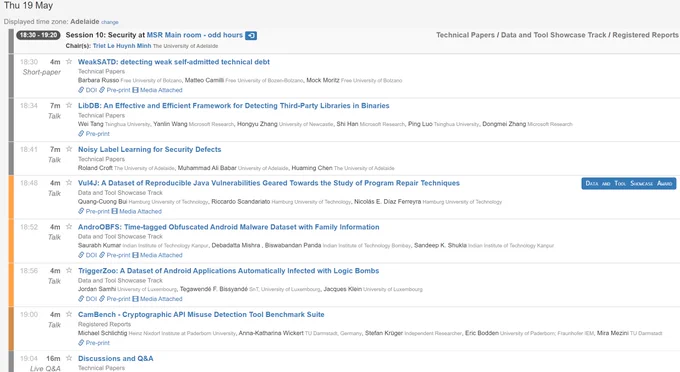
Task: Click author Saurabh Kumar
Action: point(99,246)
